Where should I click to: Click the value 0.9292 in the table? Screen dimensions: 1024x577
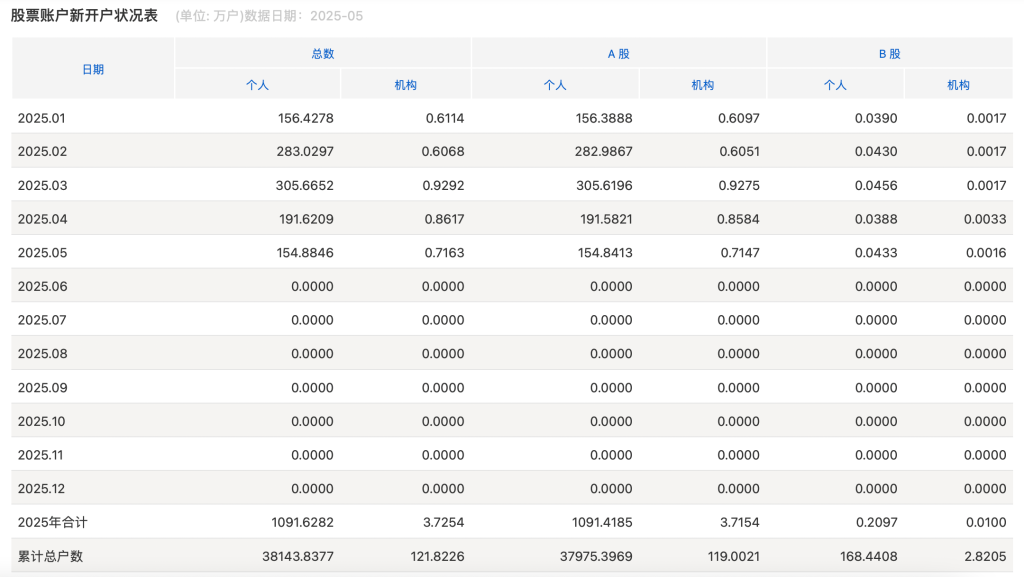(x=442, y=185)
